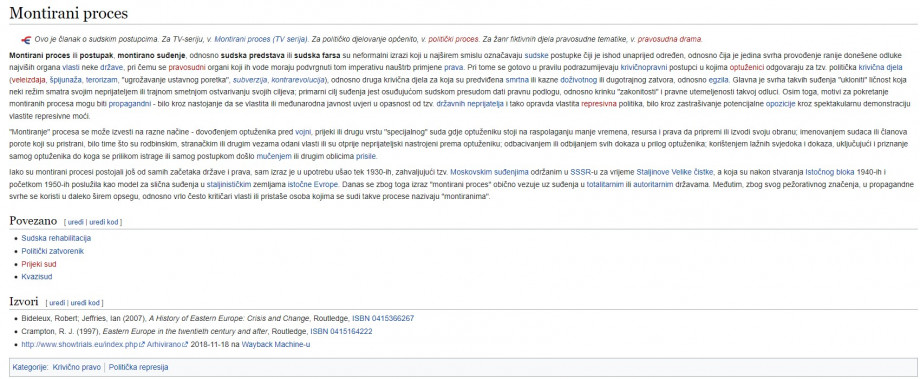Follow the 'istočne Evrope' link
This screenshot has height=379, width=920.
tap(313, 184)
